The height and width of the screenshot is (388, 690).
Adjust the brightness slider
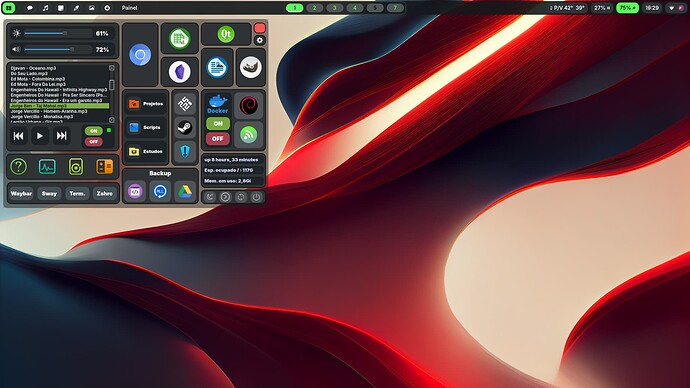(58, 33)
